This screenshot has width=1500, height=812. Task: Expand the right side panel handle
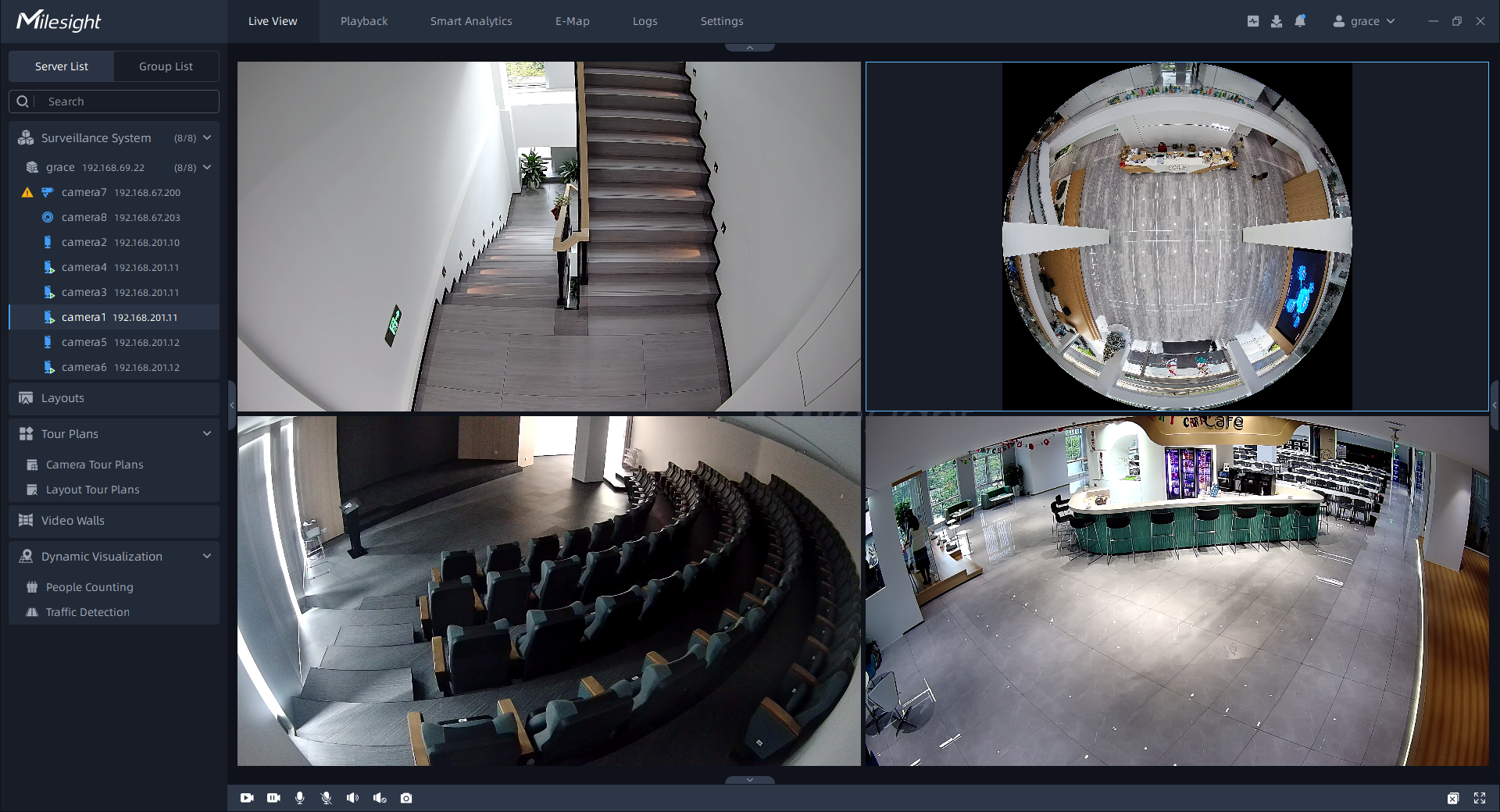pos(1495,406)
